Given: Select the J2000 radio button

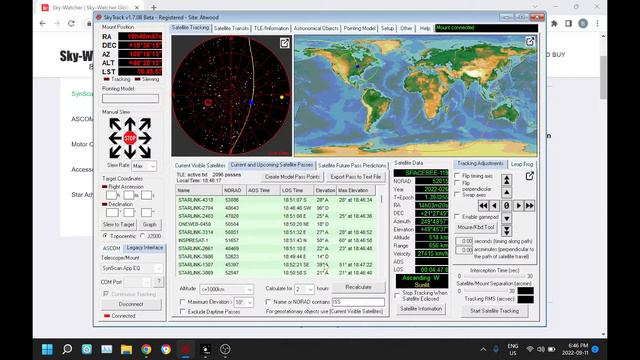Looking at the screenshot, I should [142, 236].
